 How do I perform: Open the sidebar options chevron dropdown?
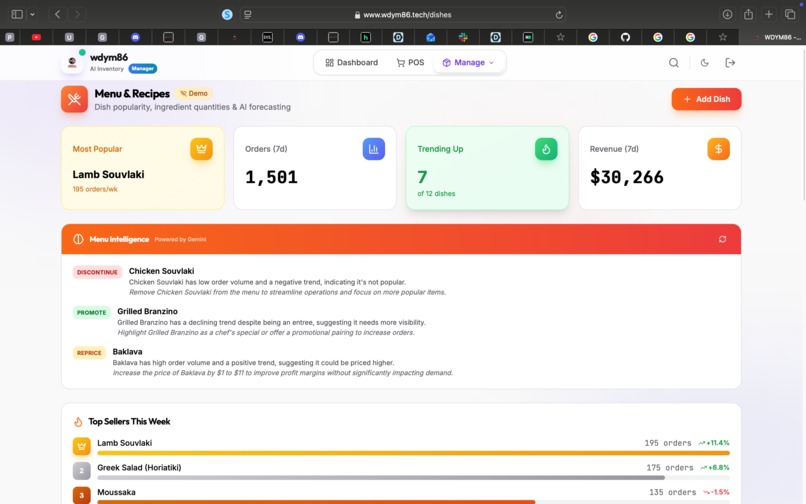[x=32, y=14]
